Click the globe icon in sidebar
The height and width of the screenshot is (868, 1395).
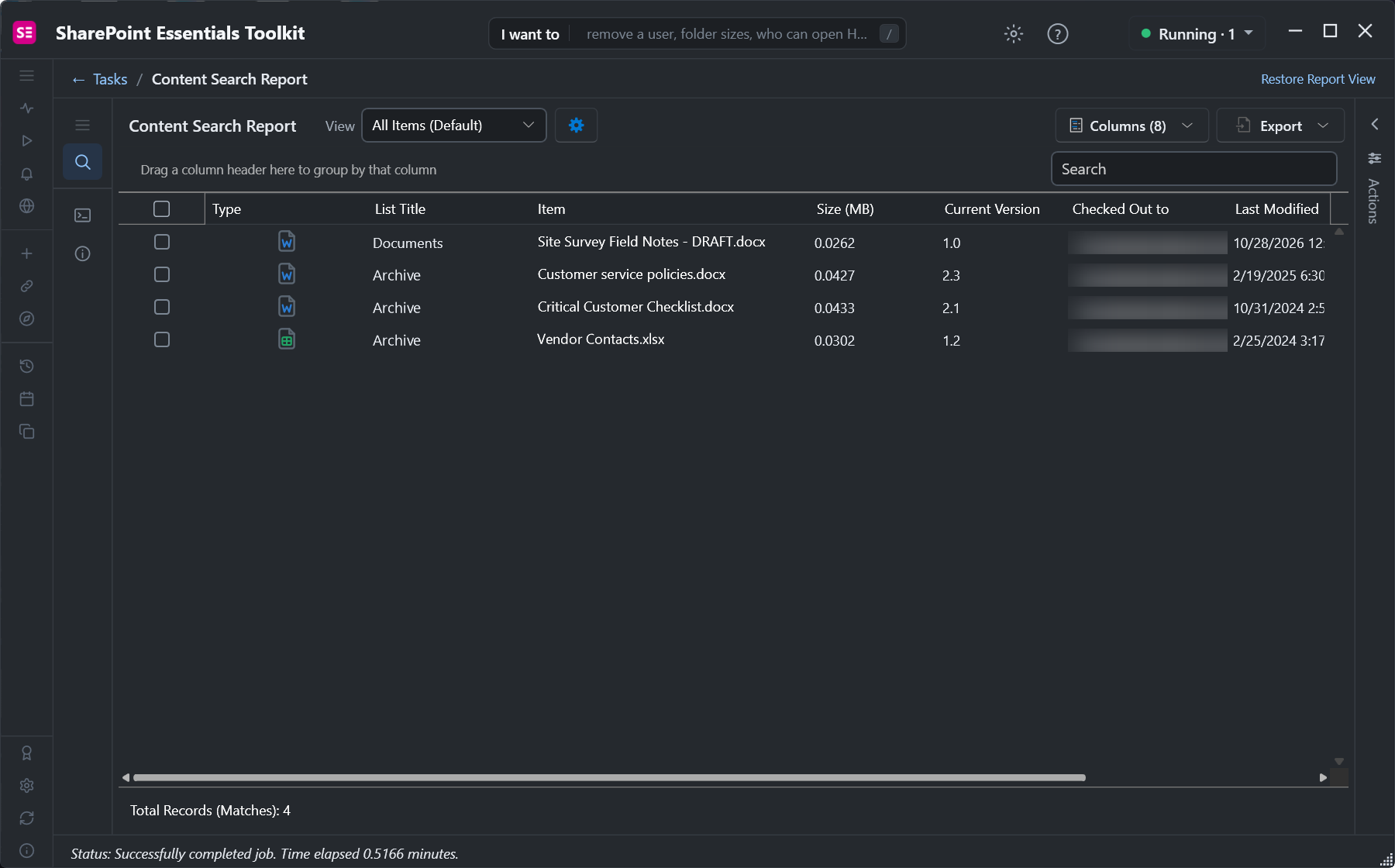(26, 206)
